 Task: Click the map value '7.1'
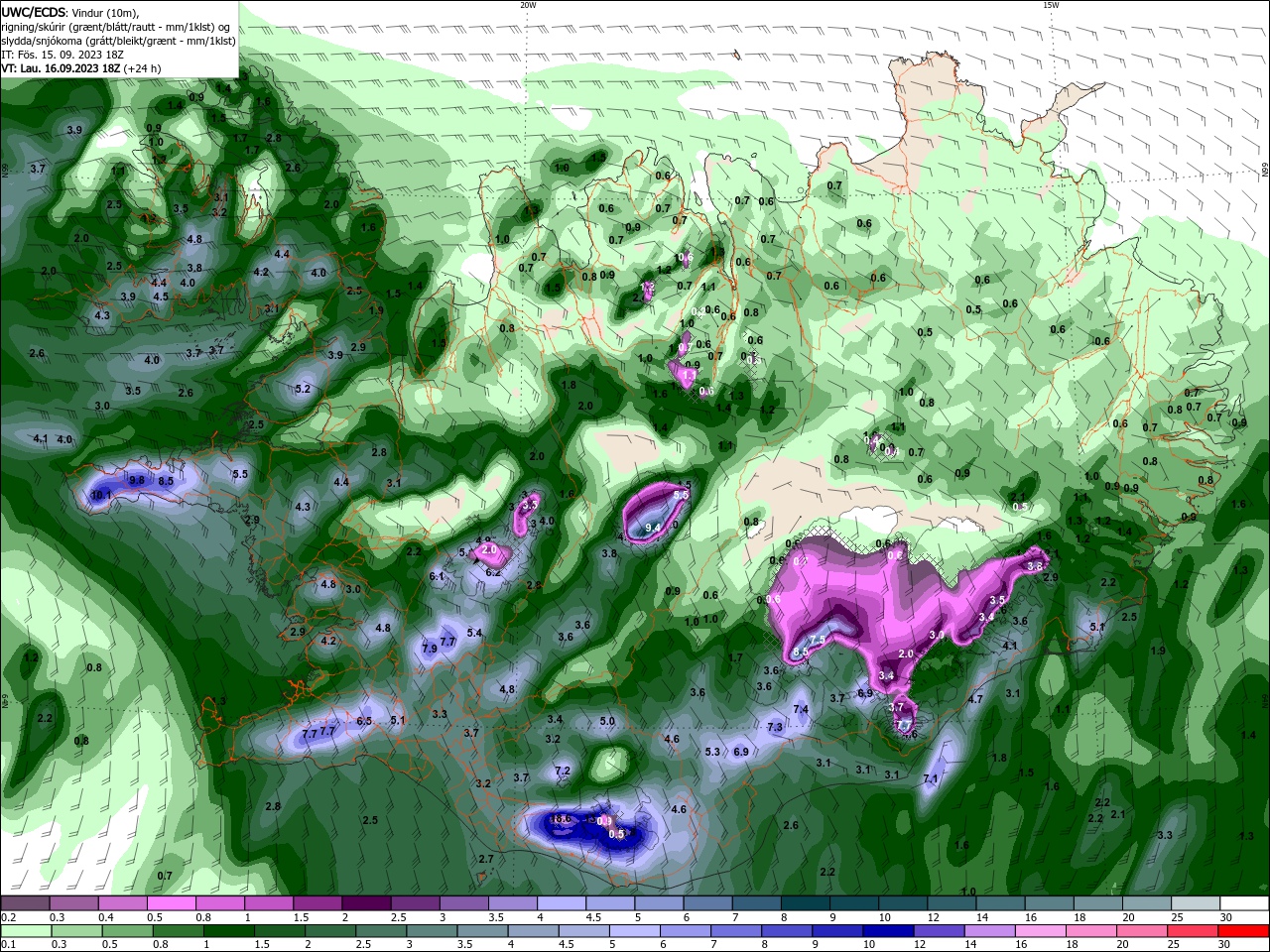pos(931,779)
